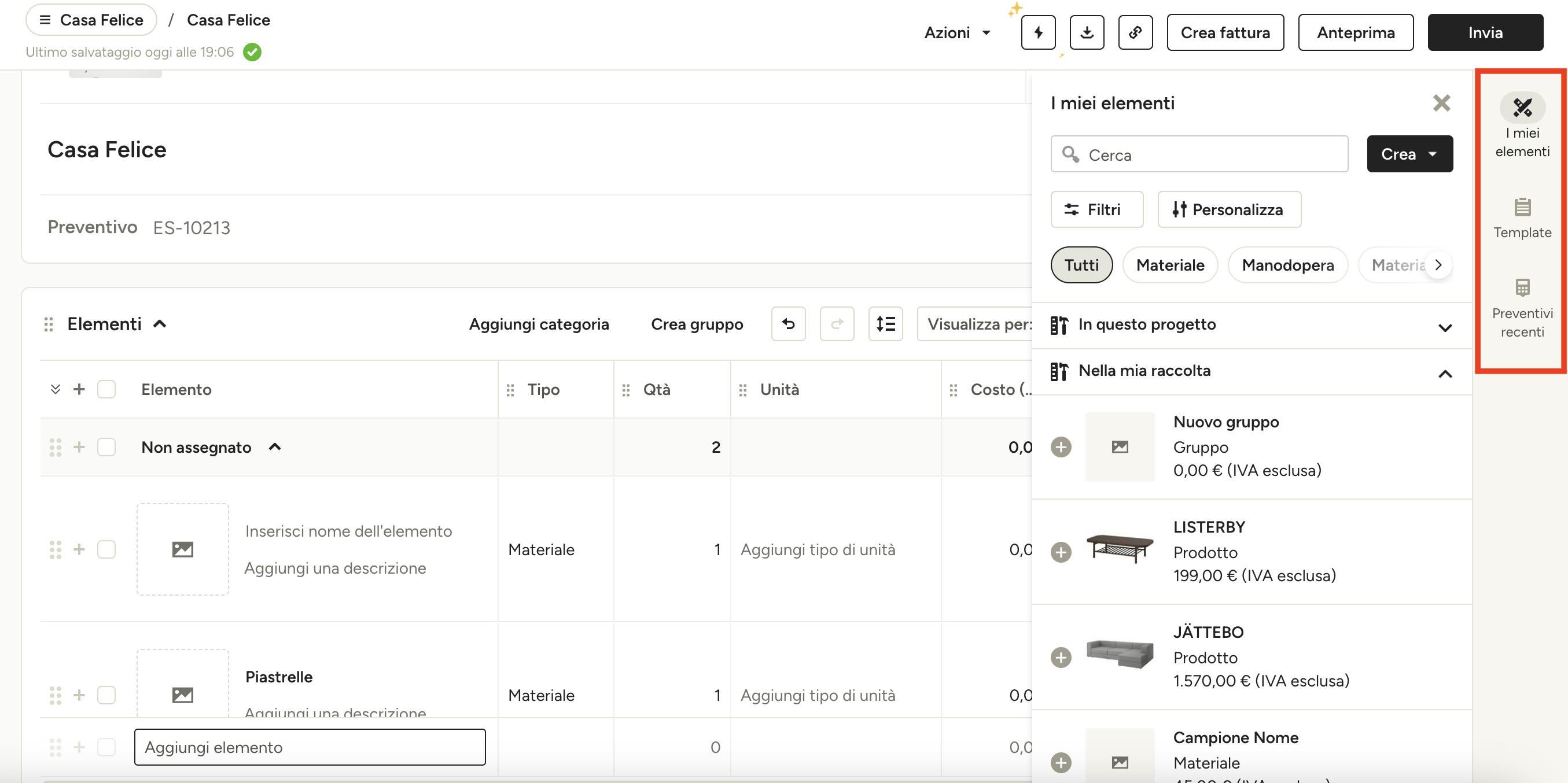Click the copy link icon button
The image size is (1568, 783).
(1135, 32)
